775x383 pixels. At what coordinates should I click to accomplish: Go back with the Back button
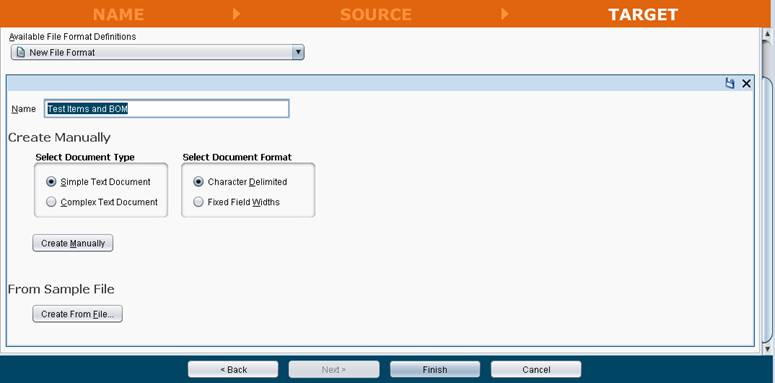click(x=233, y=369)
